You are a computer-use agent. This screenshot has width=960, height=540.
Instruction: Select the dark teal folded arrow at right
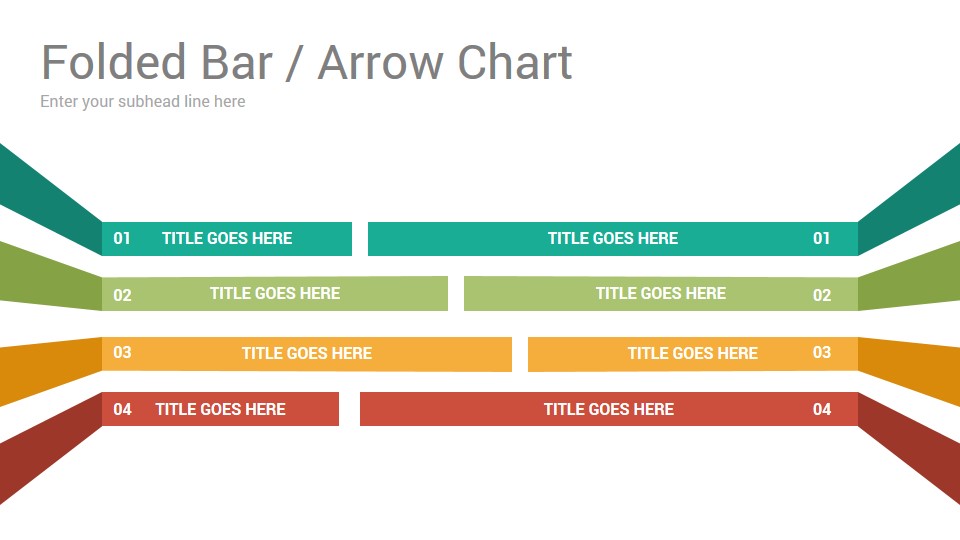tap(909, 199)
